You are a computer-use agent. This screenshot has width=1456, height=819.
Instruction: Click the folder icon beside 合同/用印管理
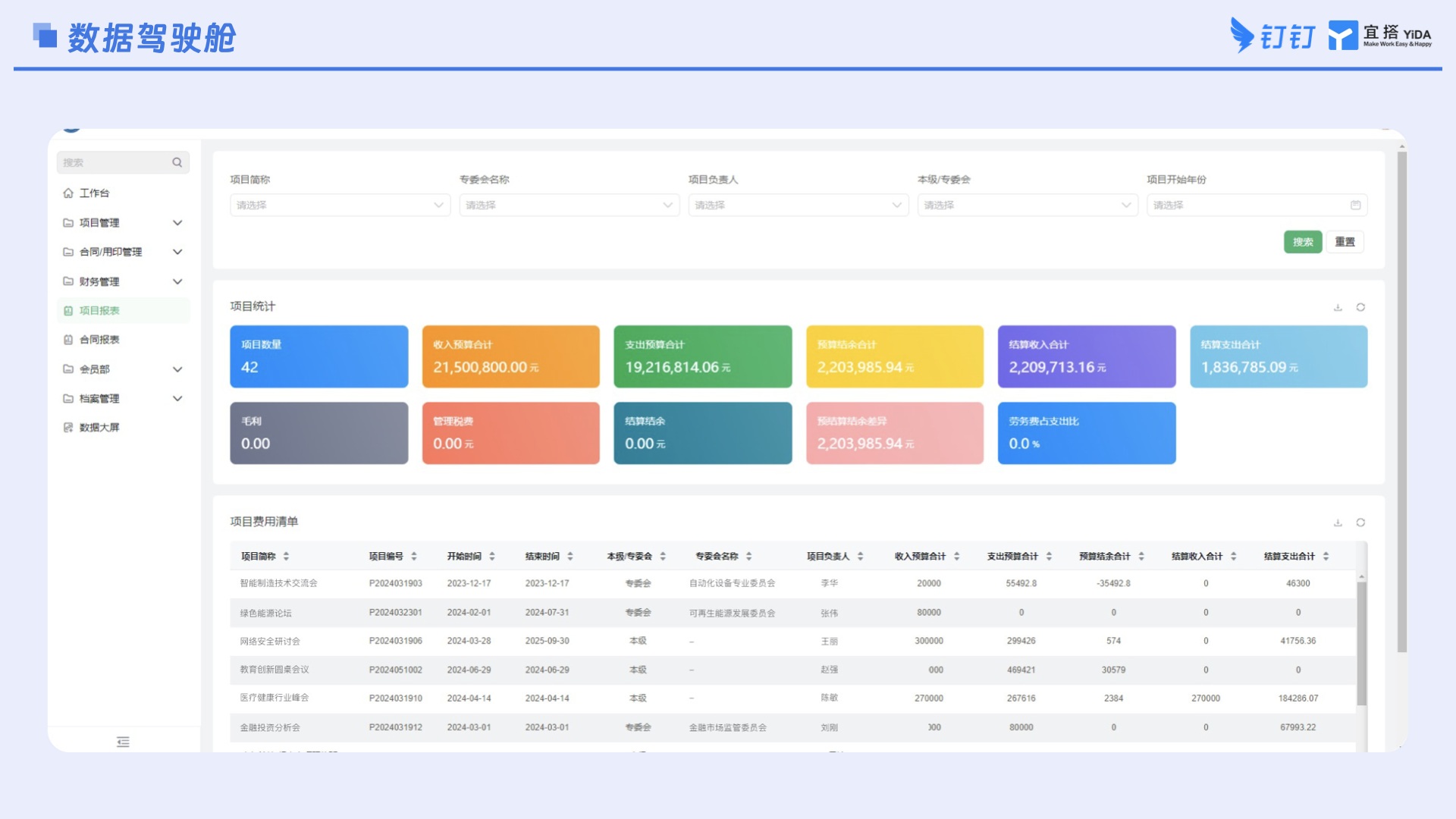[68, 252]
